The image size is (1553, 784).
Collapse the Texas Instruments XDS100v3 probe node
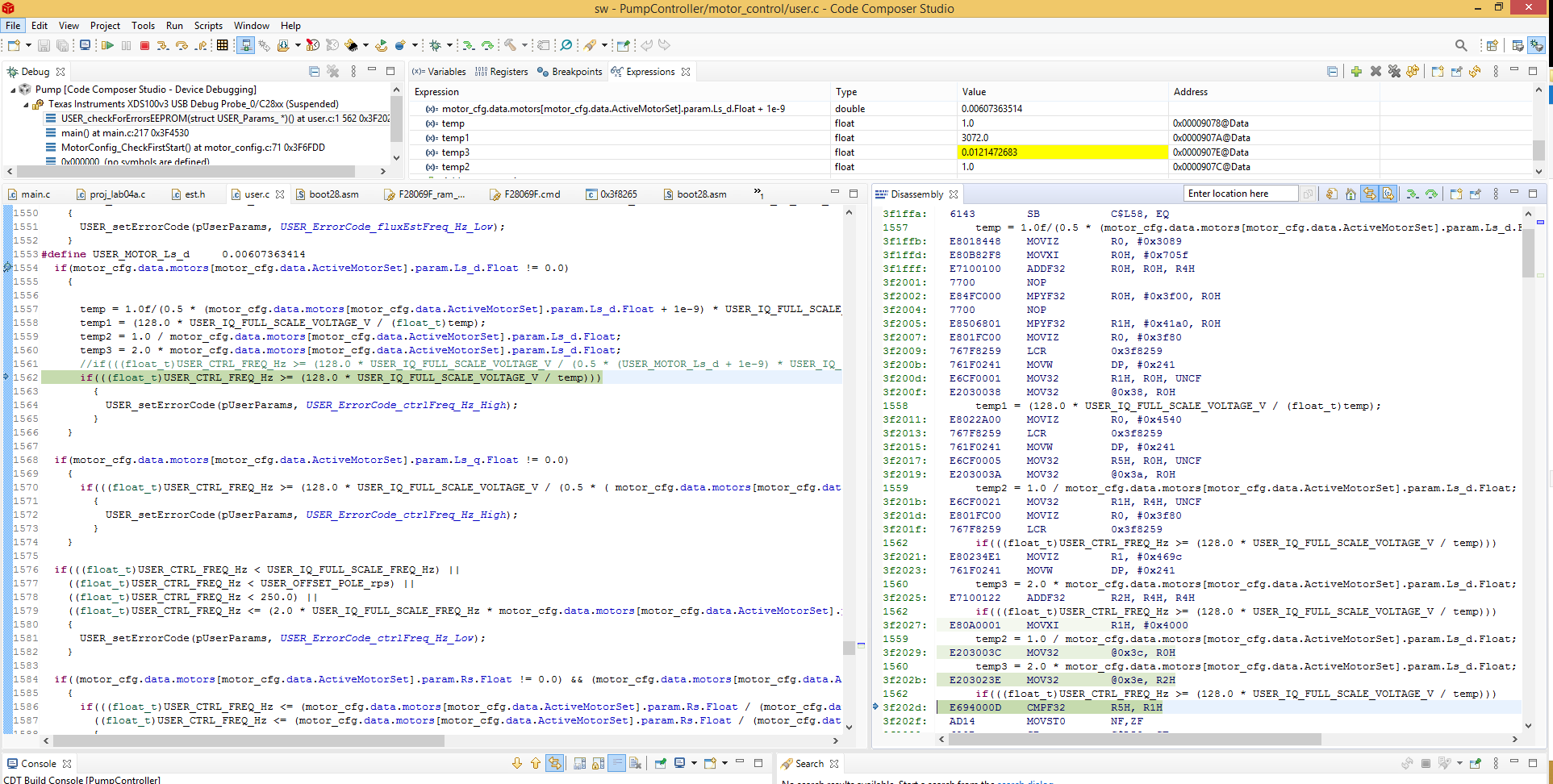tap(27, 105)
